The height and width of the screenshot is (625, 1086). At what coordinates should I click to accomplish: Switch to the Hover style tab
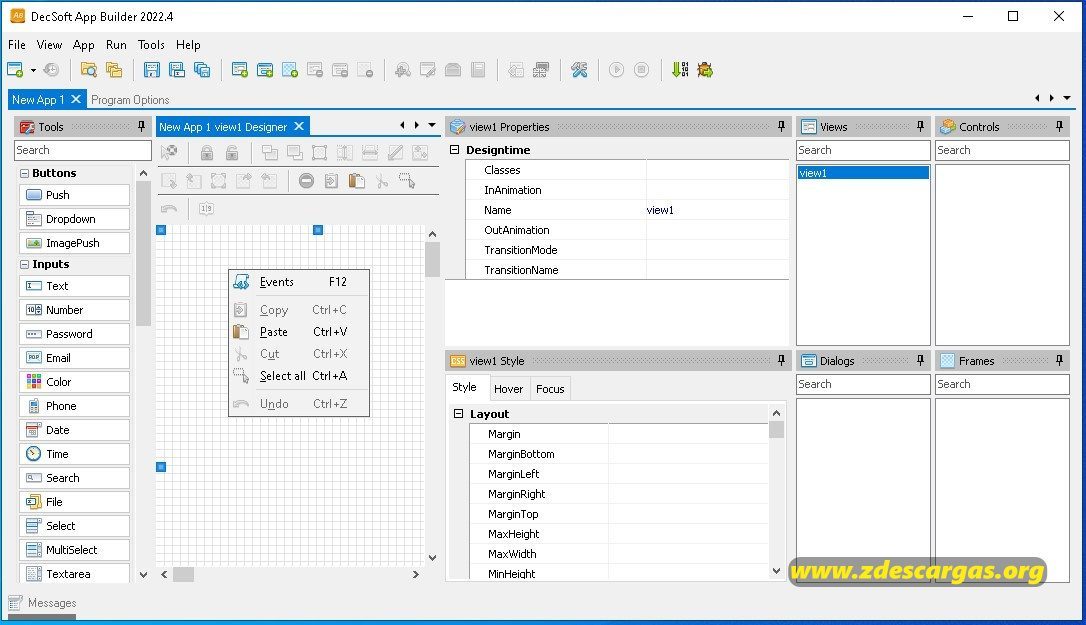[508, 389]
